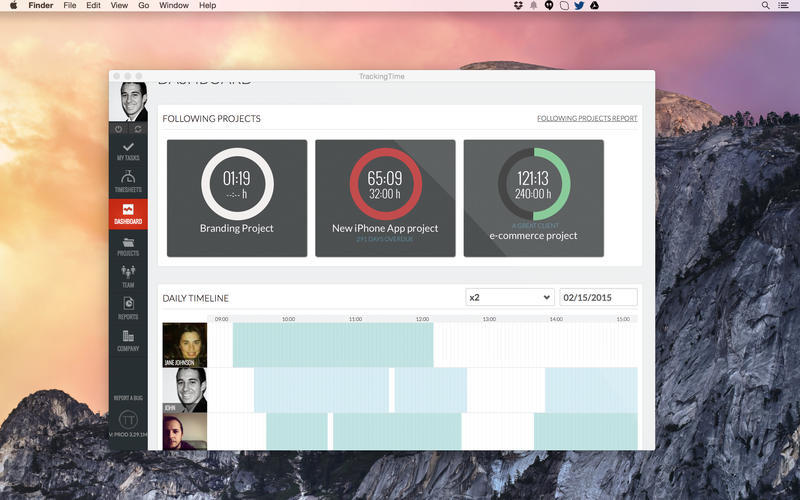Open the Following Projects Report link
800x500 pixels.
pyautogui.click(x=586, y=119)
